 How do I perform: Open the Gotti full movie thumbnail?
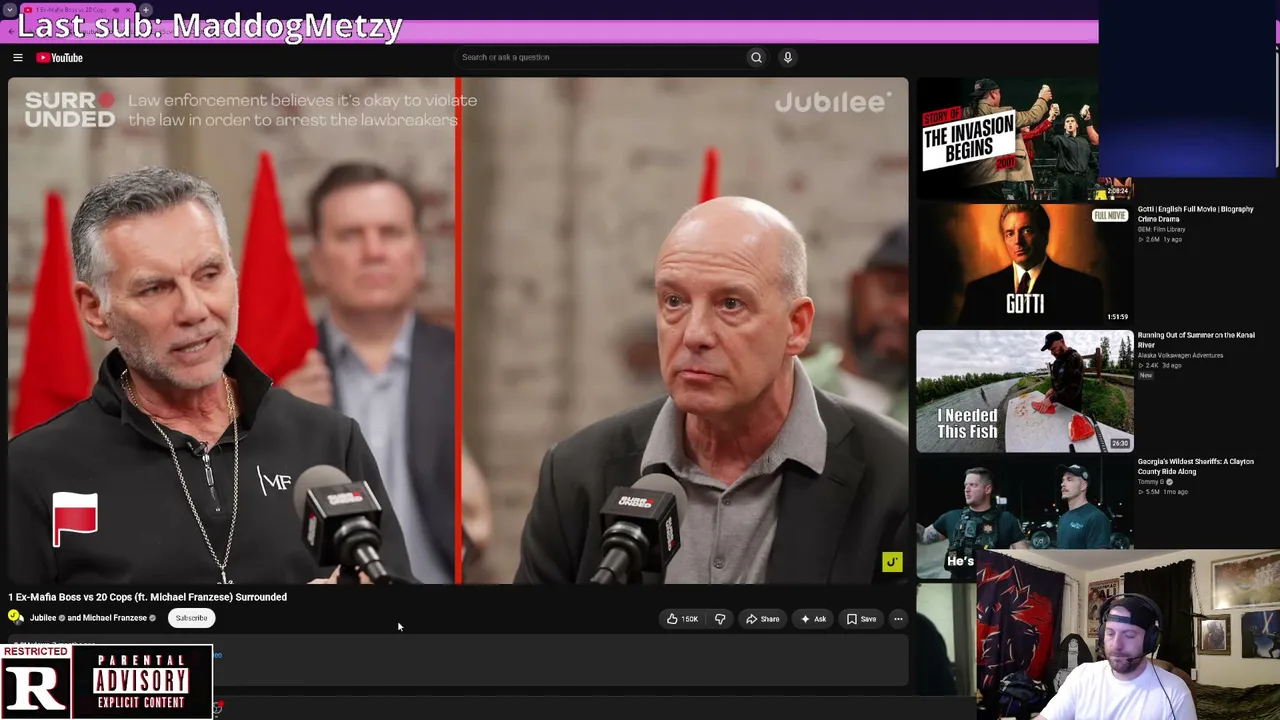(x=1025, y=265)
